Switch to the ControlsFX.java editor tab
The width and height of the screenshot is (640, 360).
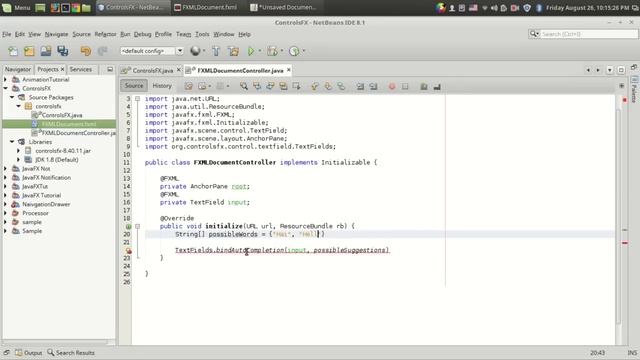[153, 71]
